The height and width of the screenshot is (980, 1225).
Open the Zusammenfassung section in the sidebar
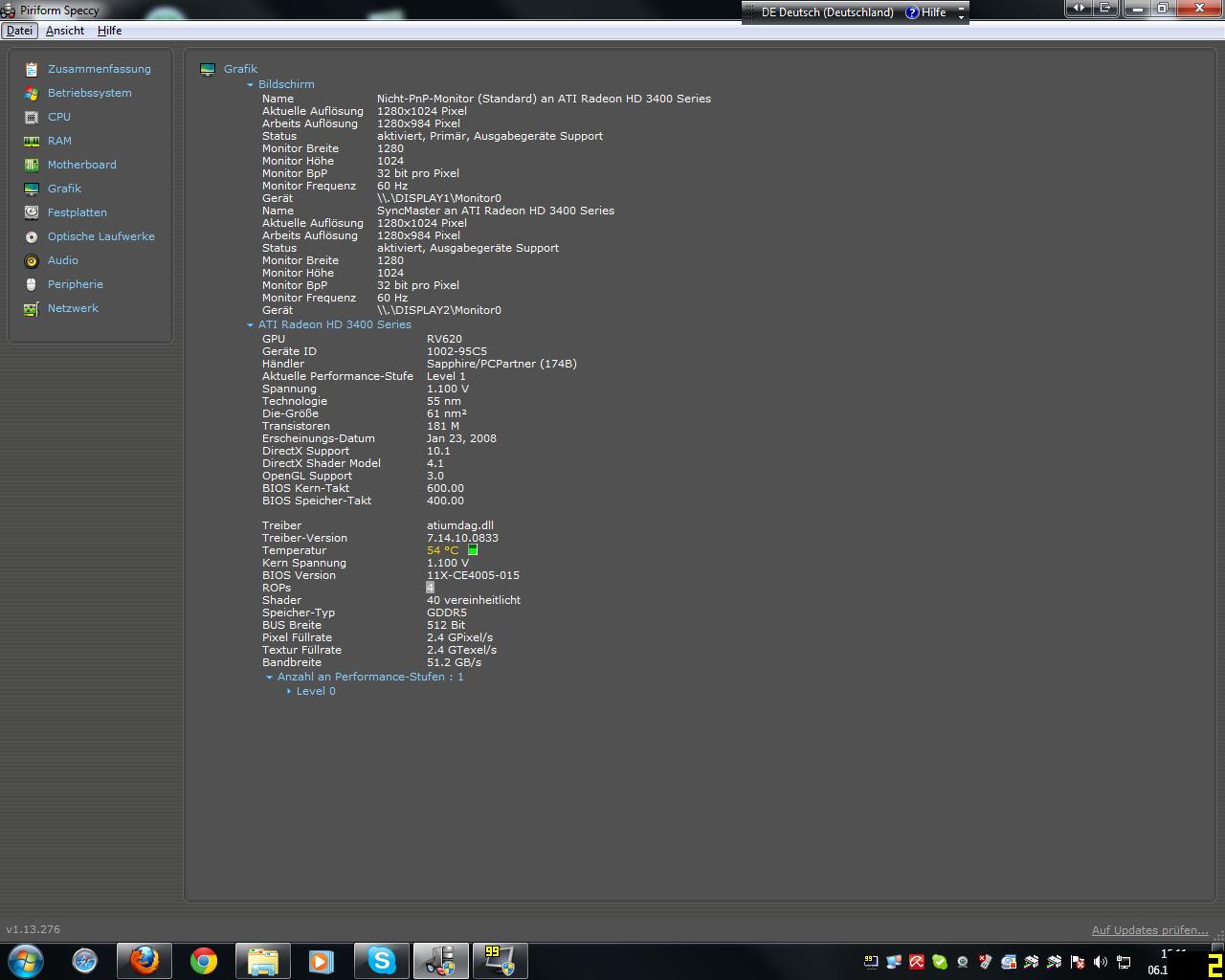pos(100,69)
